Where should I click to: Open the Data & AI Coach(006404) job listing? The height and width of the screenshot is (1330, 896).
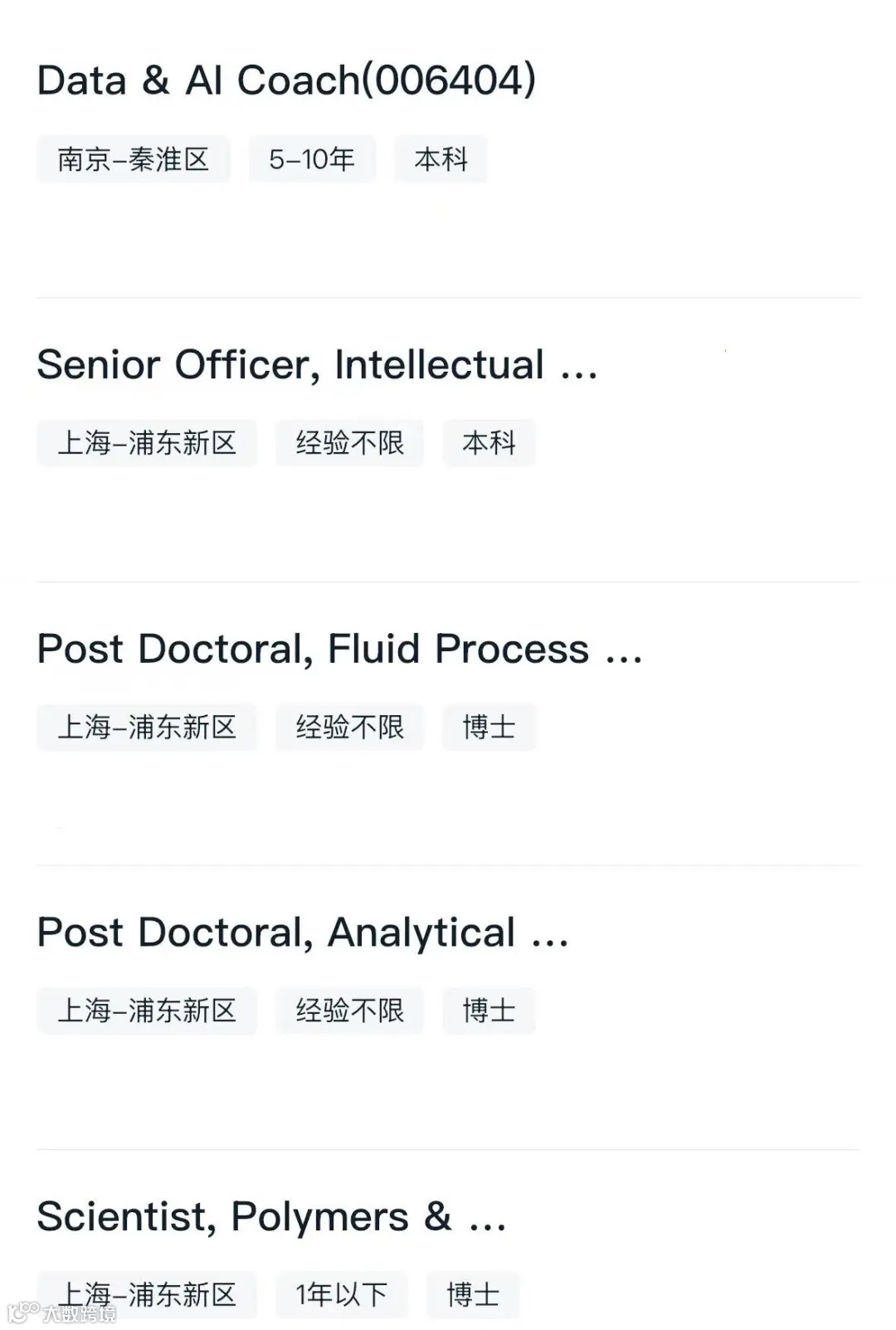coord(286,80)
